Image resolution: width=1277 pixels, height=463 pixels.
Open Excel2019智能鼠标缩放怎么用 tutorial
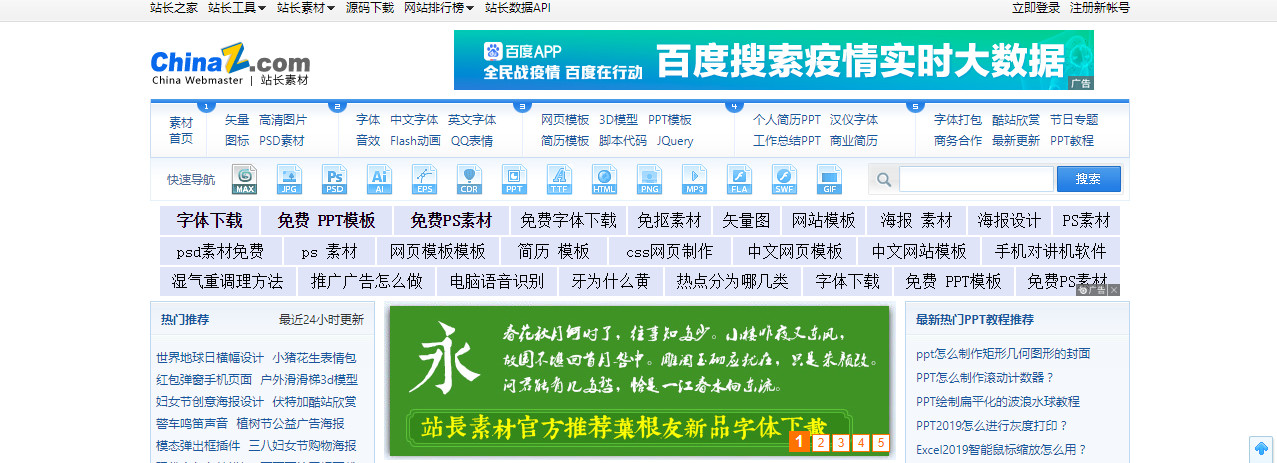pos(1001,450)
